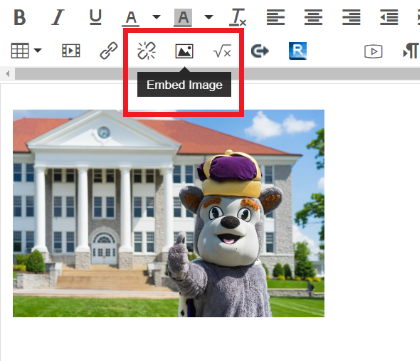The image size is (420, 361).
Task: Click the Embed Image icon
Action: click(184, 51)
